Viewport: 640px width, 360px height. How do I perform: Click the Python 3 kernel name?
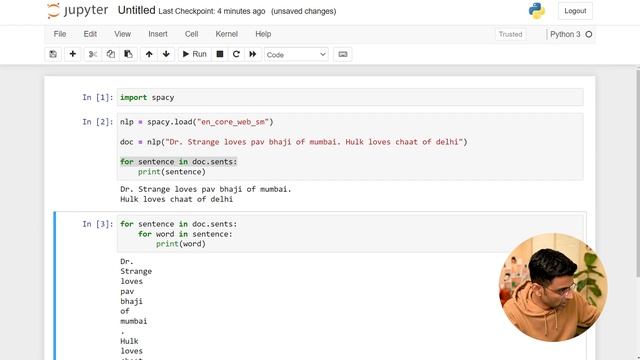pyautogui.click(x=565, y=34)
